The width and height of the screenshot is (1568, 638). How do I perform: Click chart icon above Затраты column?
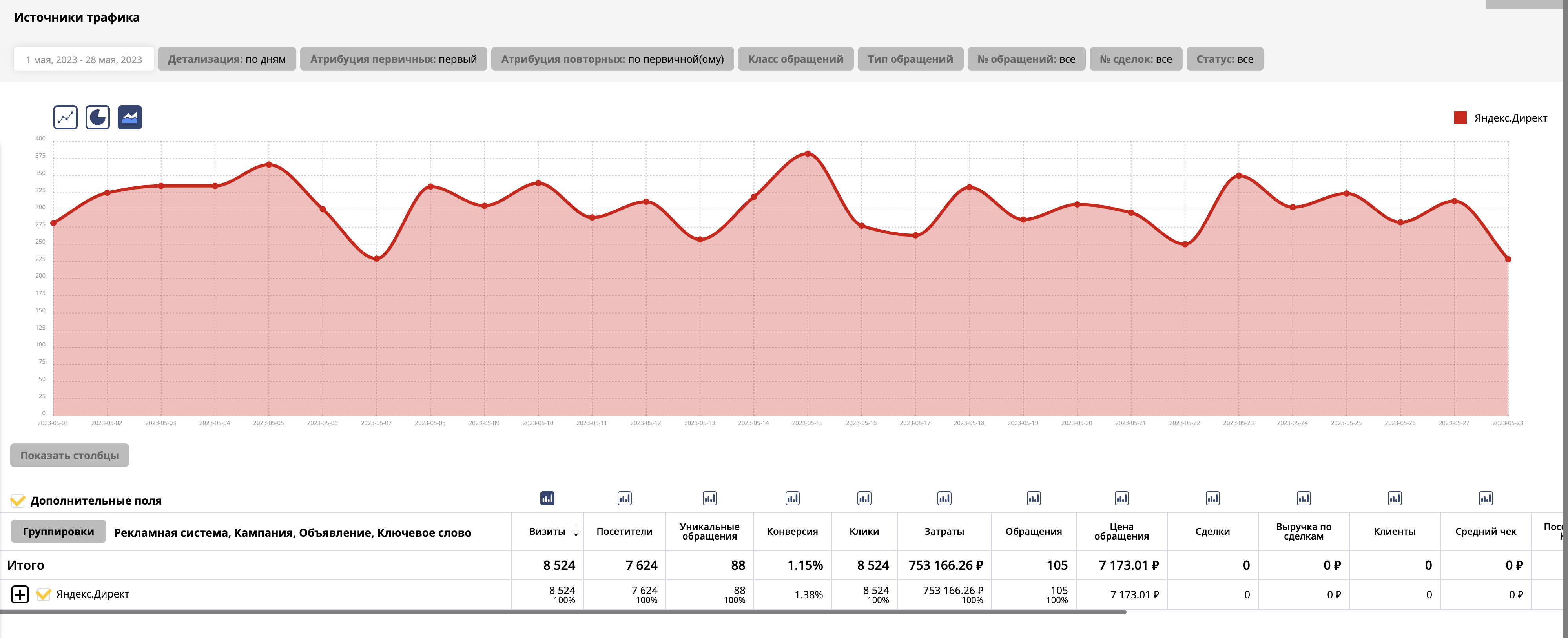[944, 499]
